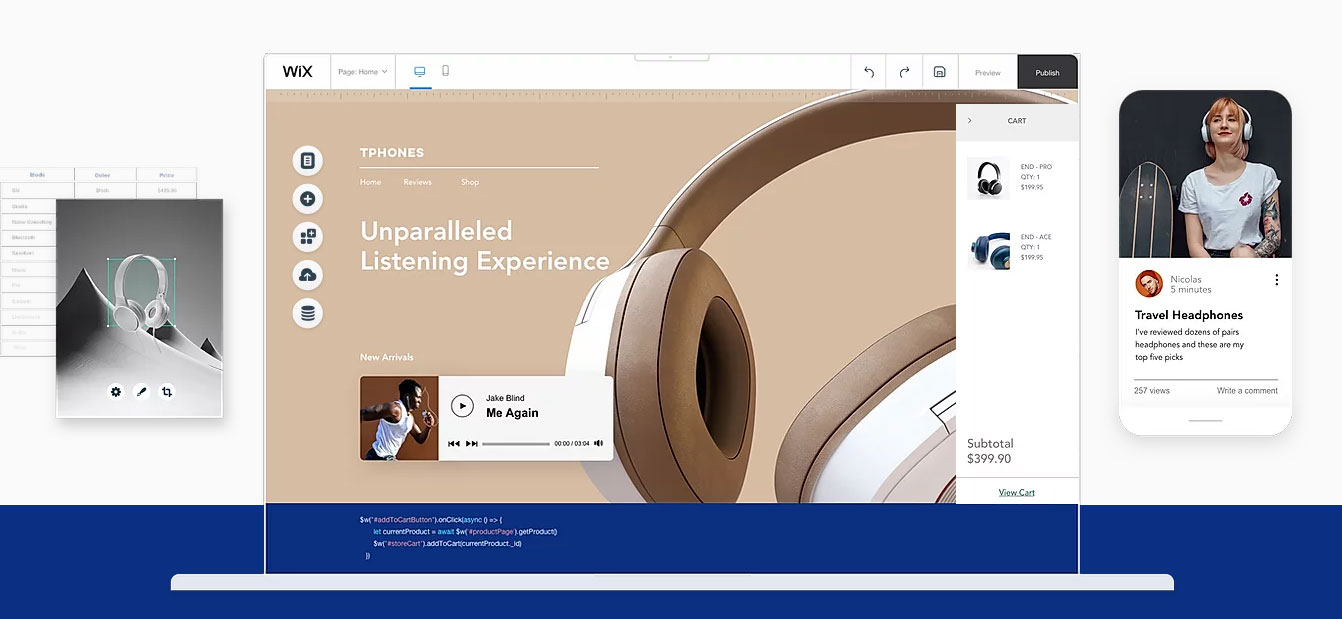The width and height of the screenshot is (1342, 619).
Task: Click the Preview button
Action: click(x=987, y=73)
